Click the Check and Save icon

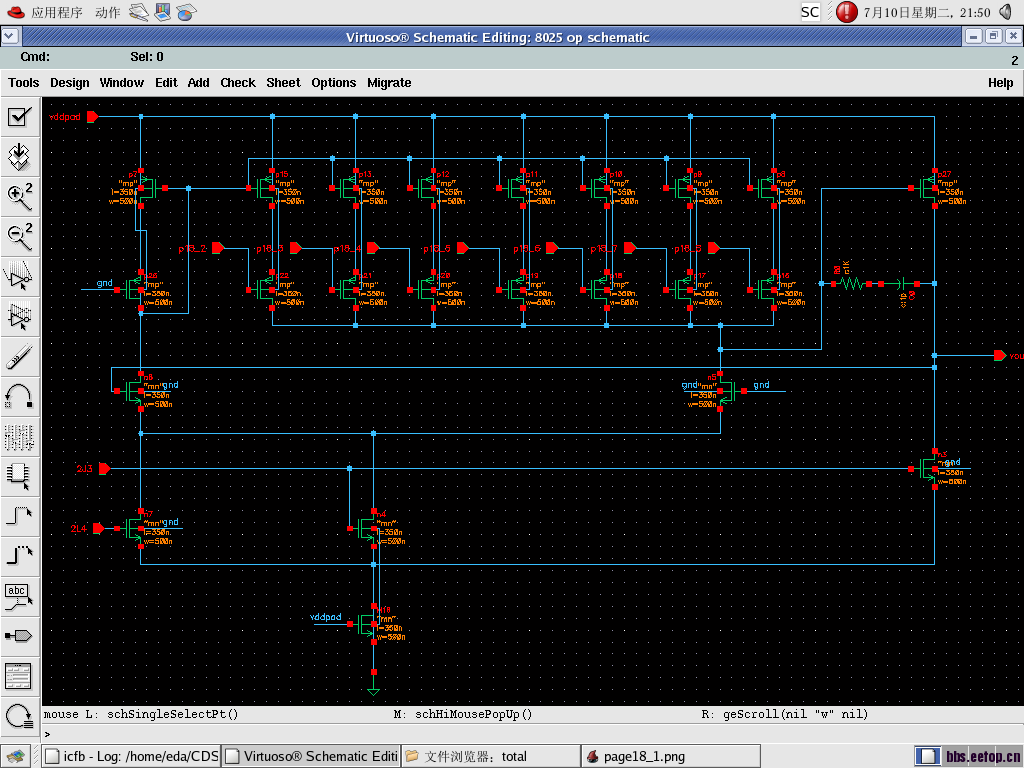[19, 117]
